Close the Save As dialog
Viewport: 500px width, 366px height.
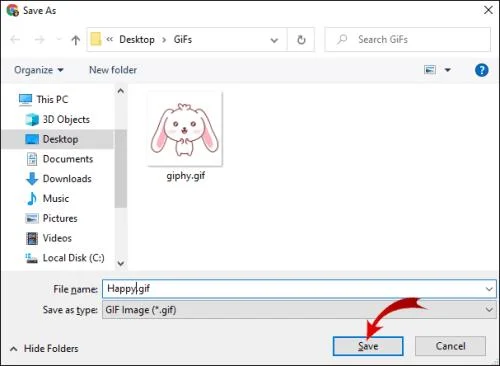pyautogui.click(x=488, y=10)
